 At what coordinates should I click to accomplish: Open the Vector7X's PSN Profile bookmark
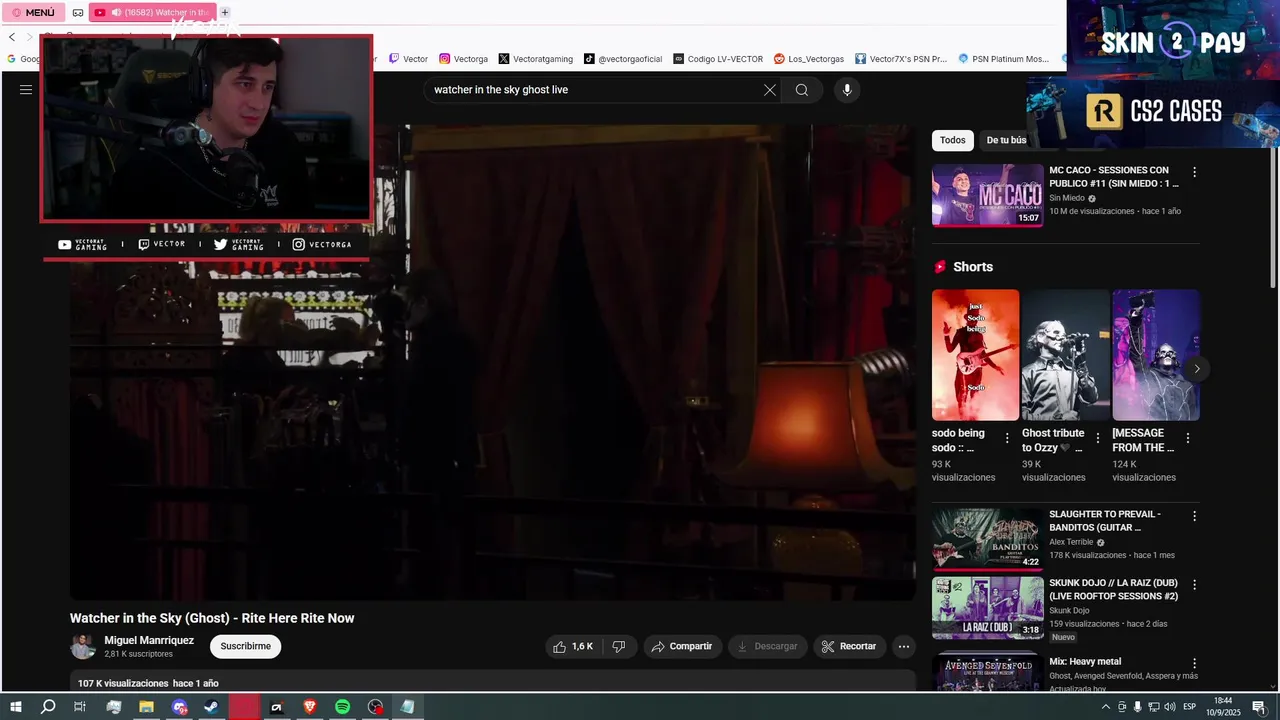(x=901, y=59)
